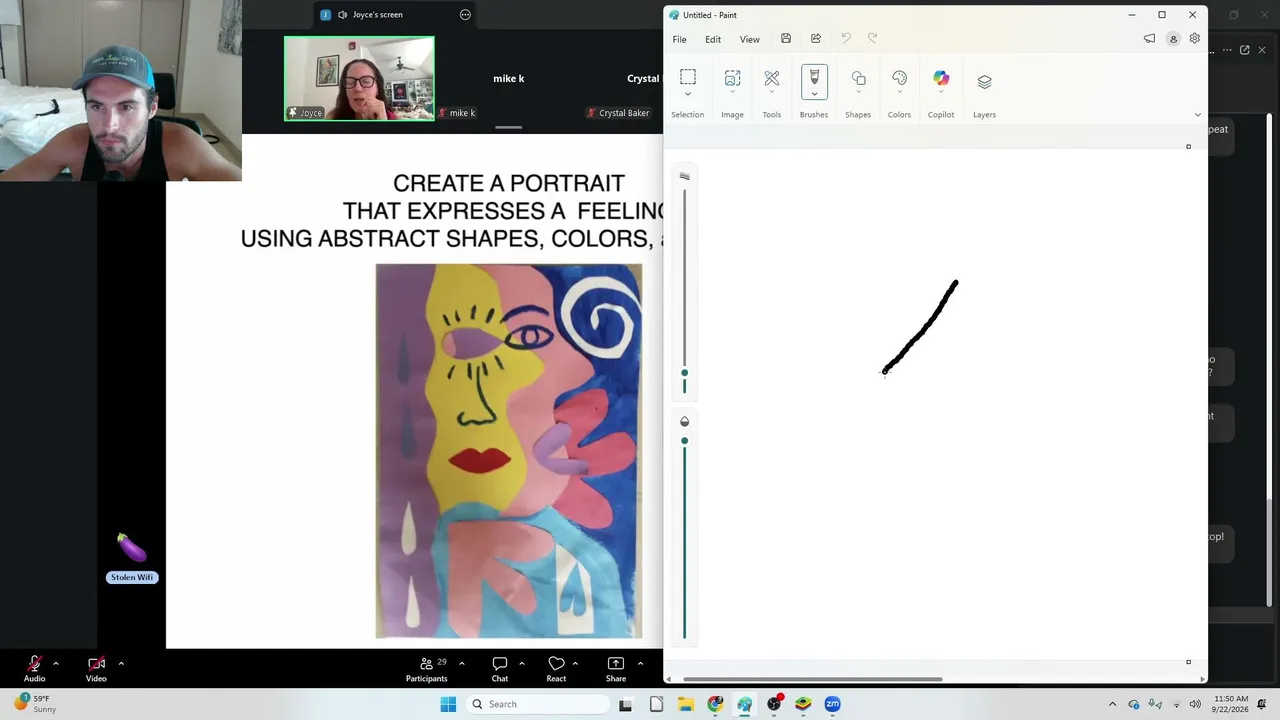Expand audio options caret in Zoom
Image resolution: width=1280 pixels, height=720 pixels.
[x=56, y=663]
